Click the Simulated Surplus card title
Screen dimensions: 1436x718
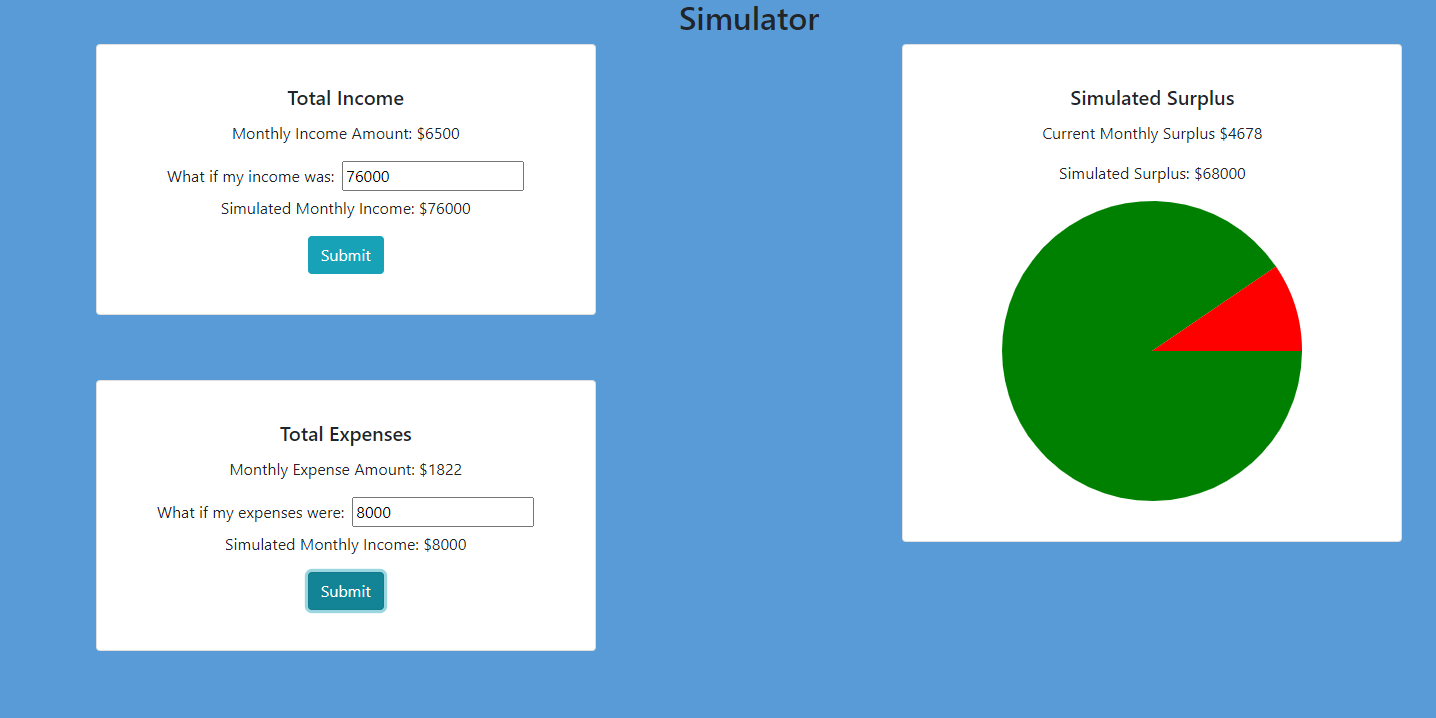point(1152,98)
